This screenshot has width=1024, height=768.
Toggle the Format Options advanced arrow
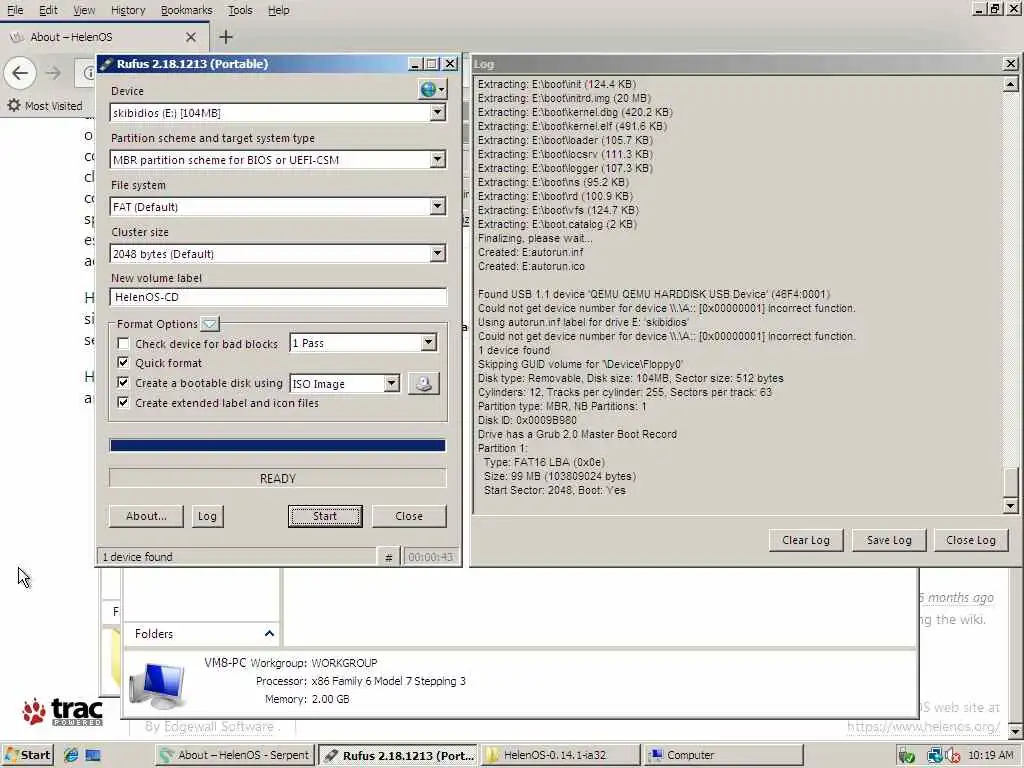click(x=210, y=324)
